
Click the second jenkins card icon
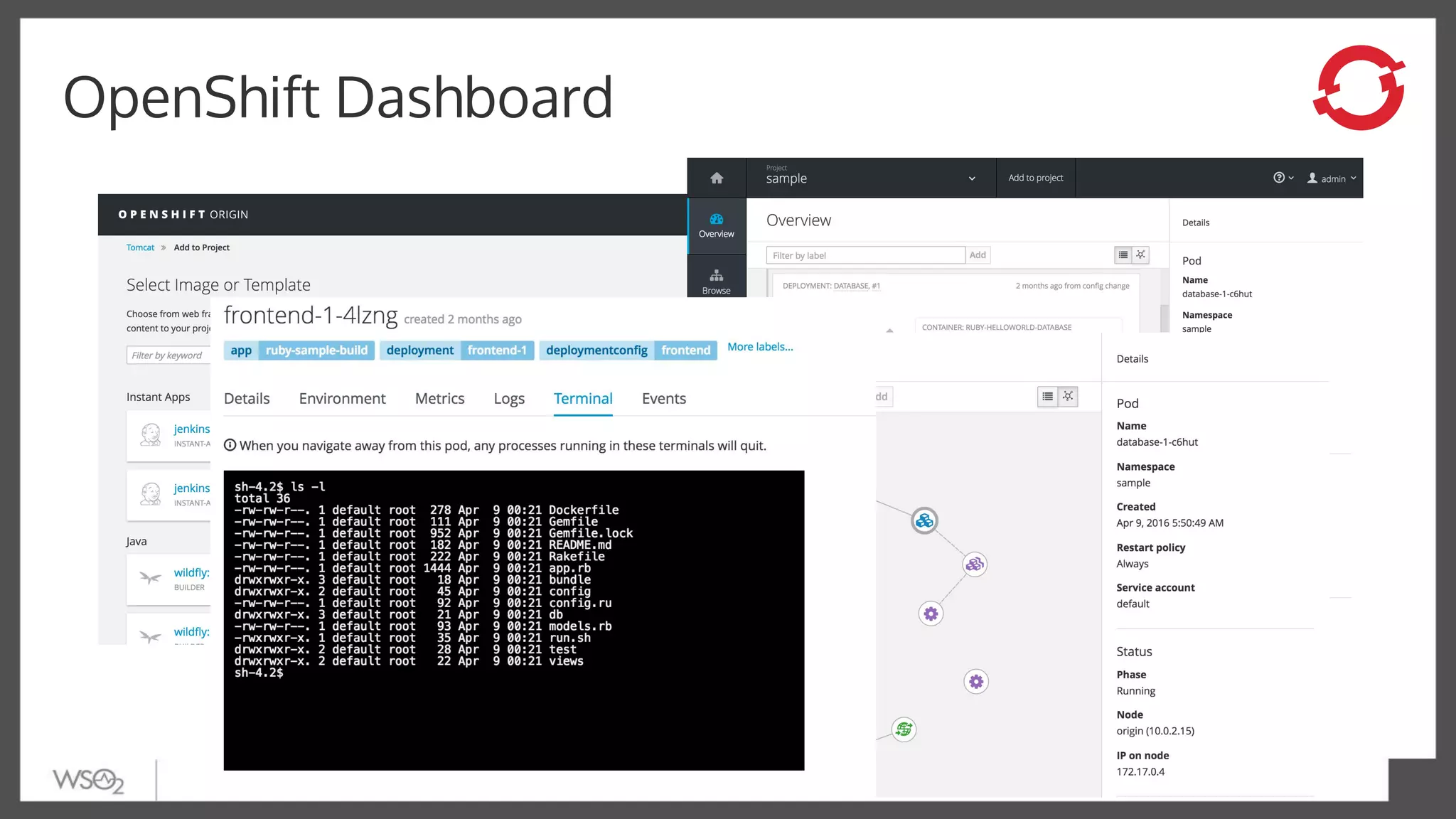point(151,493)
